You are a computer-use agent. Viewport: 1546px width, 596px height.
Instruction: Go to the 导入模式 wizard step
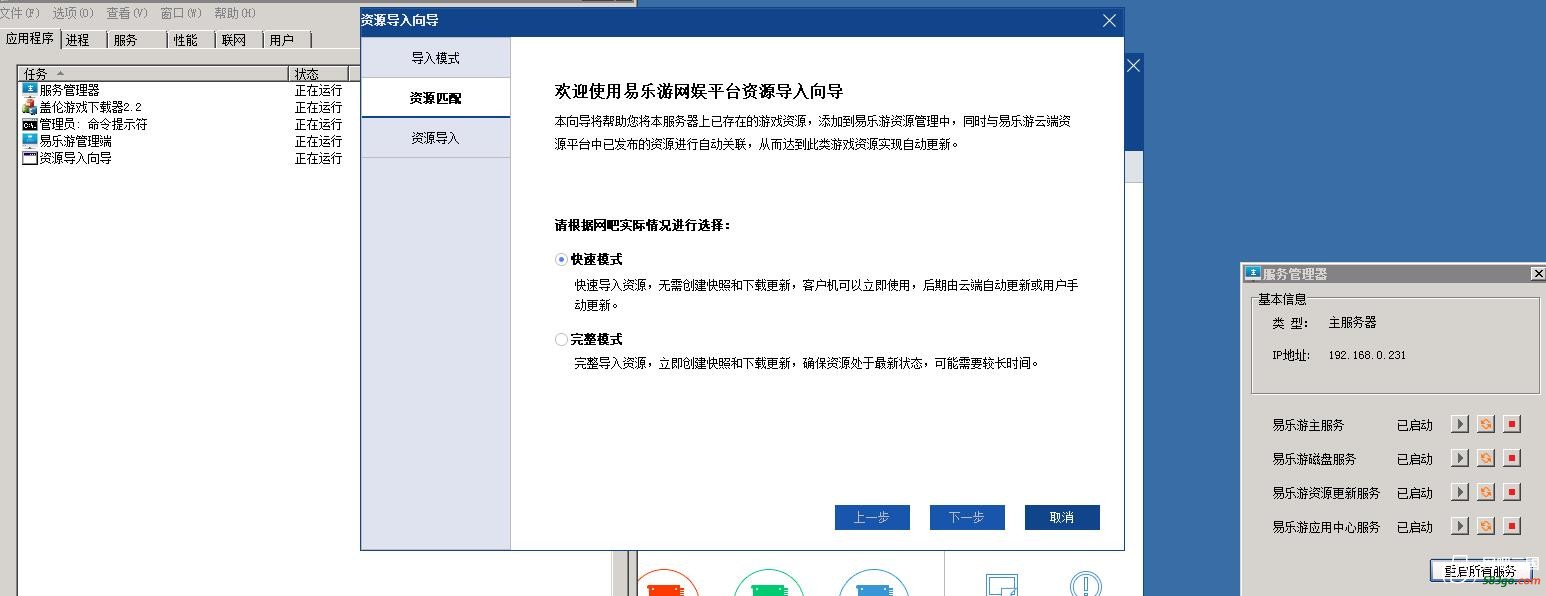pyautogui.click(x=436, y=58)
